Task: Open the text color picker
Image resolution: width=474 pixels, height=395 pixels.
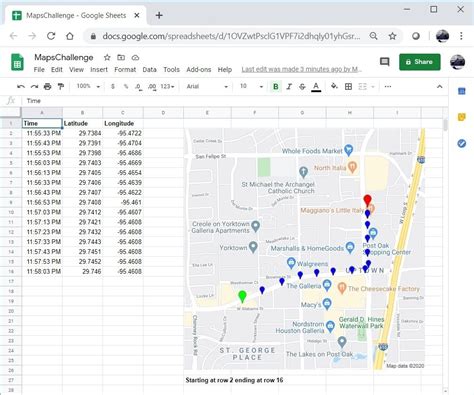Action: 316,87
